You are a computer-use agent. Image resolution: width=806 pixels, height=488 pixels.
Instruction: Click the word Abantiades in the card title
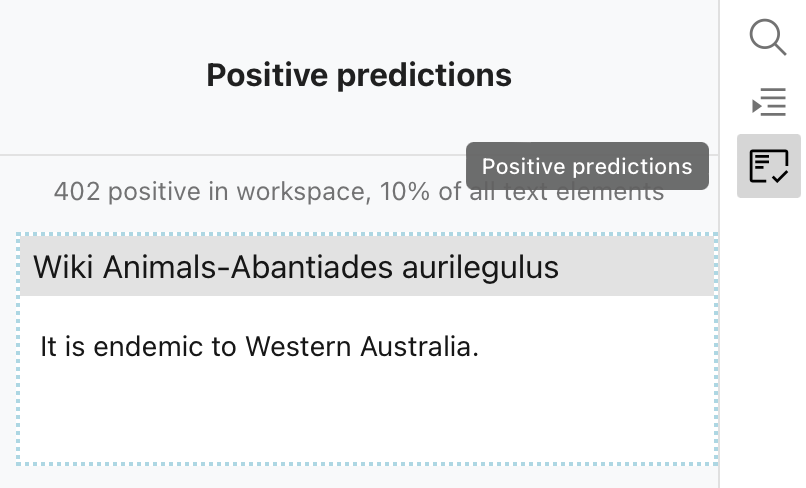tap(312, 267)
